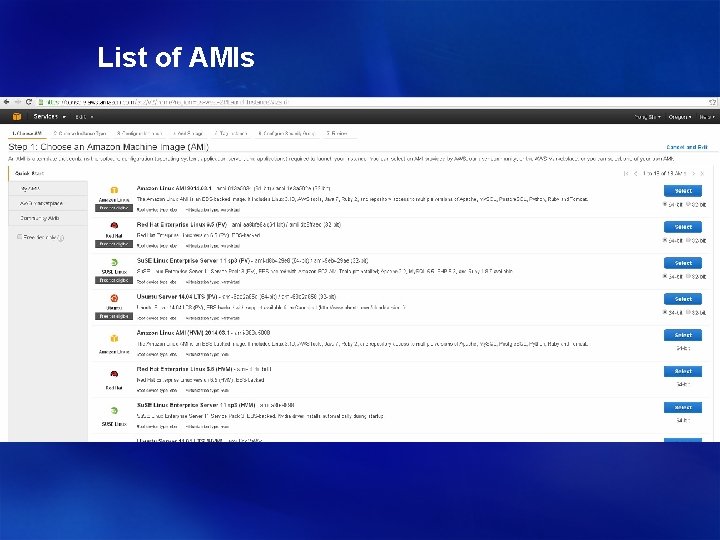The width and height of the screenshot is (720, 540).
Task: Open the My AMIs sidebar section
Action: point(48,188)
